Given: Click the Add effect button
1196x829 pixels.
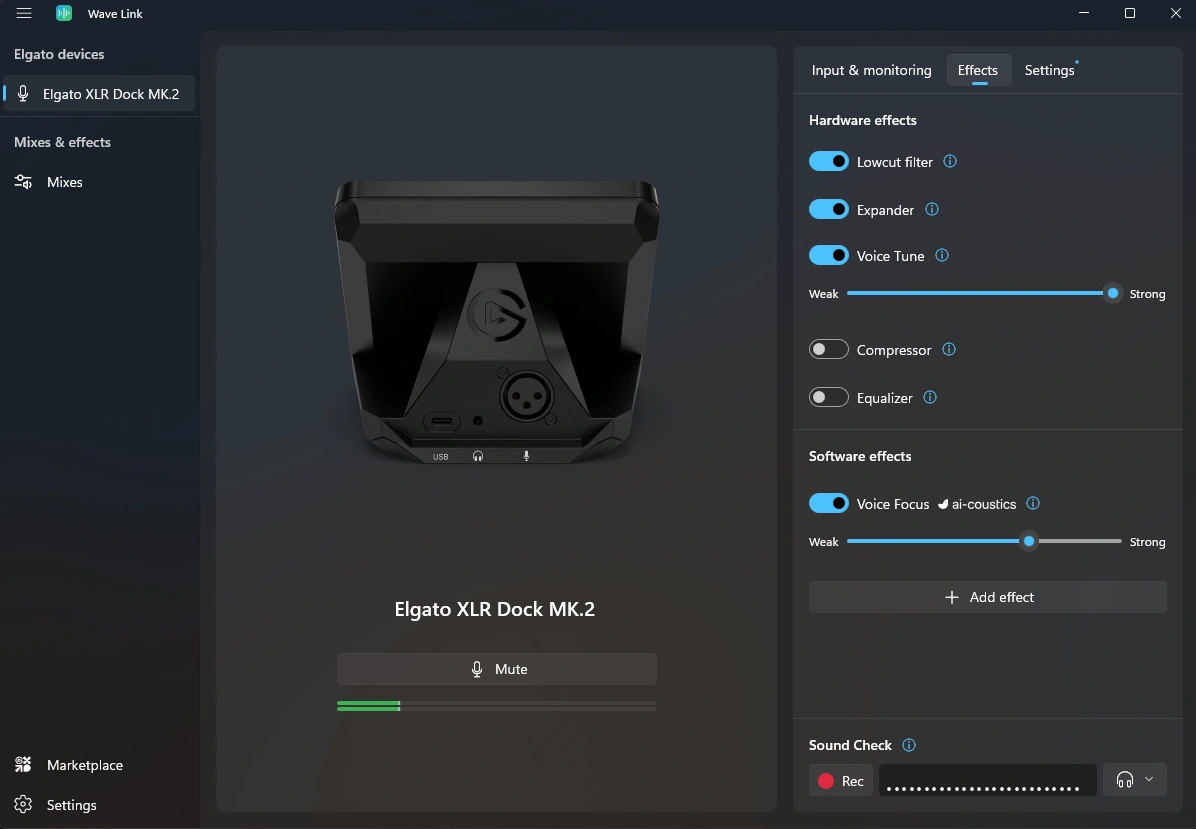Looking at the screenshot, I should coord(987,597).
